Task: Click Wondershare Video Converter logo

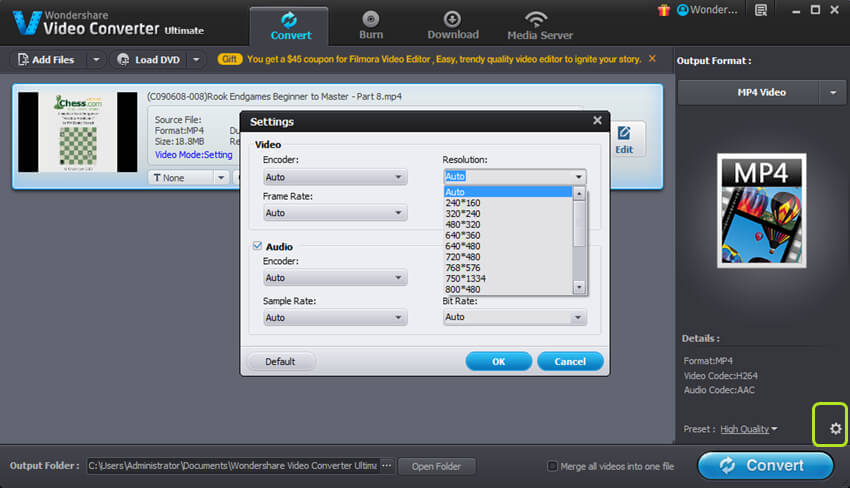Action: click(x=108, y=23)
